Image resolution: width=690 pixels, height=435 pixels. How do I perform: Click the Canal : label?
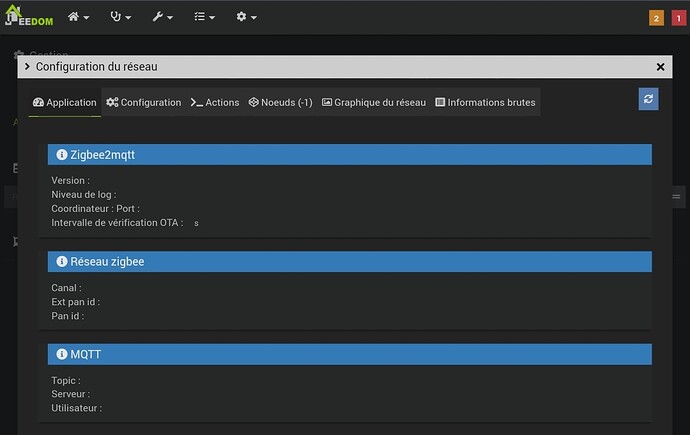tap(66, 288)
